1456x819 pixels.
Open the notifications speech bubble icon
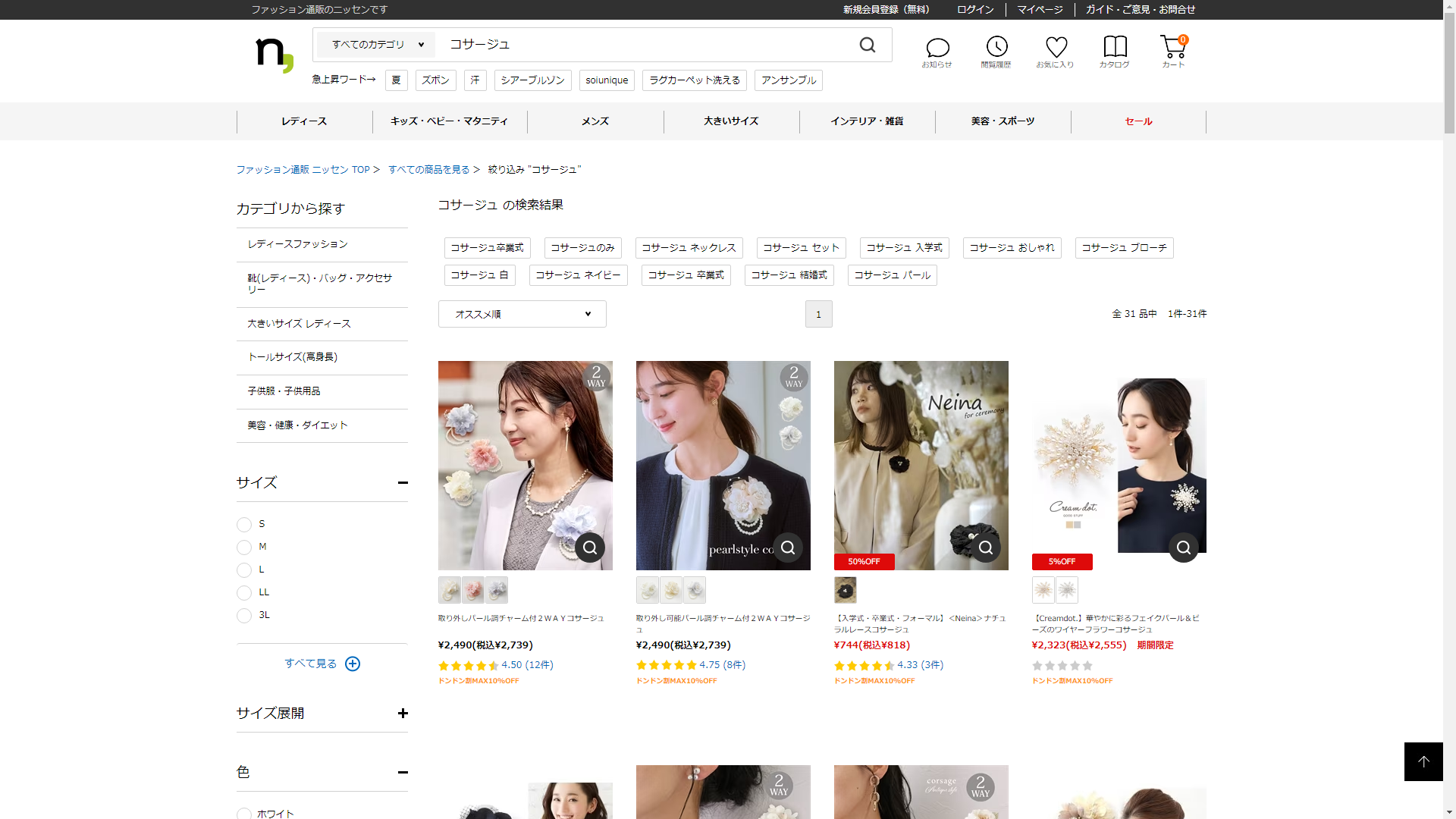[x=937, y=49]
